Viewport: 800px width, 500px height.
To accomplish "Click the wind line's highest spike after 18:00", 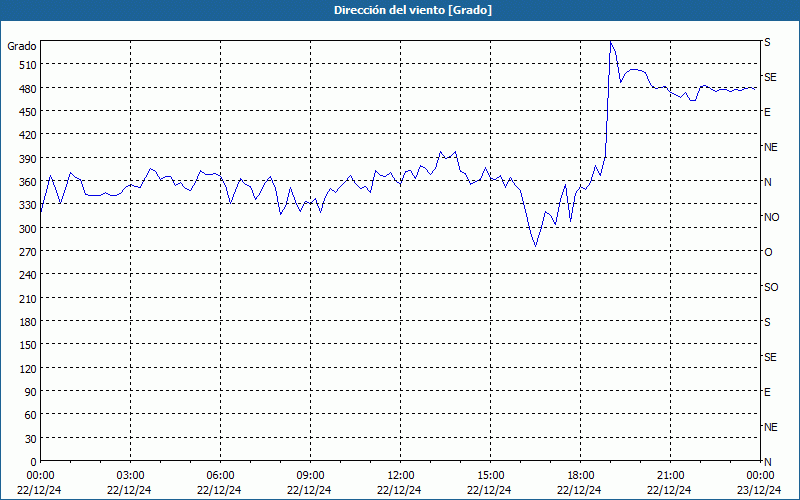I will (611, 42).
